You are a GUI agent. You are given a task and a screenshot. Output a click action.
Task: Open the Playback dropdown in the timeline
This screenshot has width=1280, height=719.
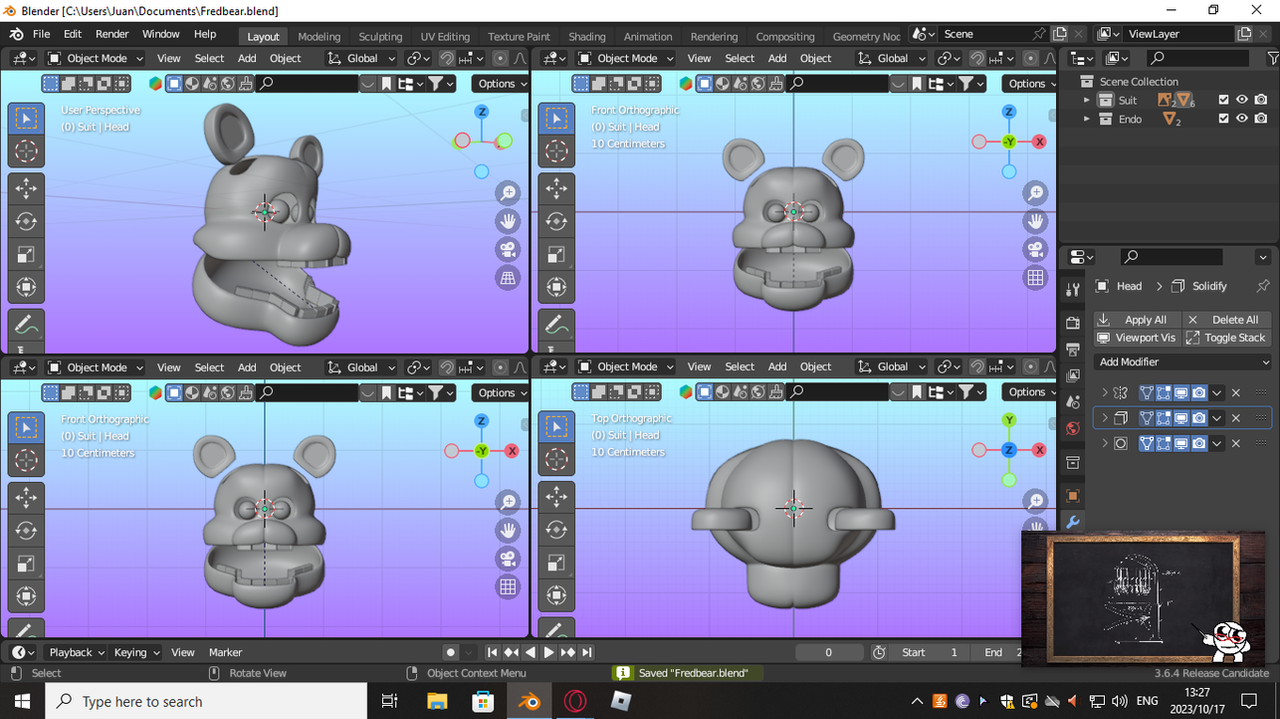(76, 652)
